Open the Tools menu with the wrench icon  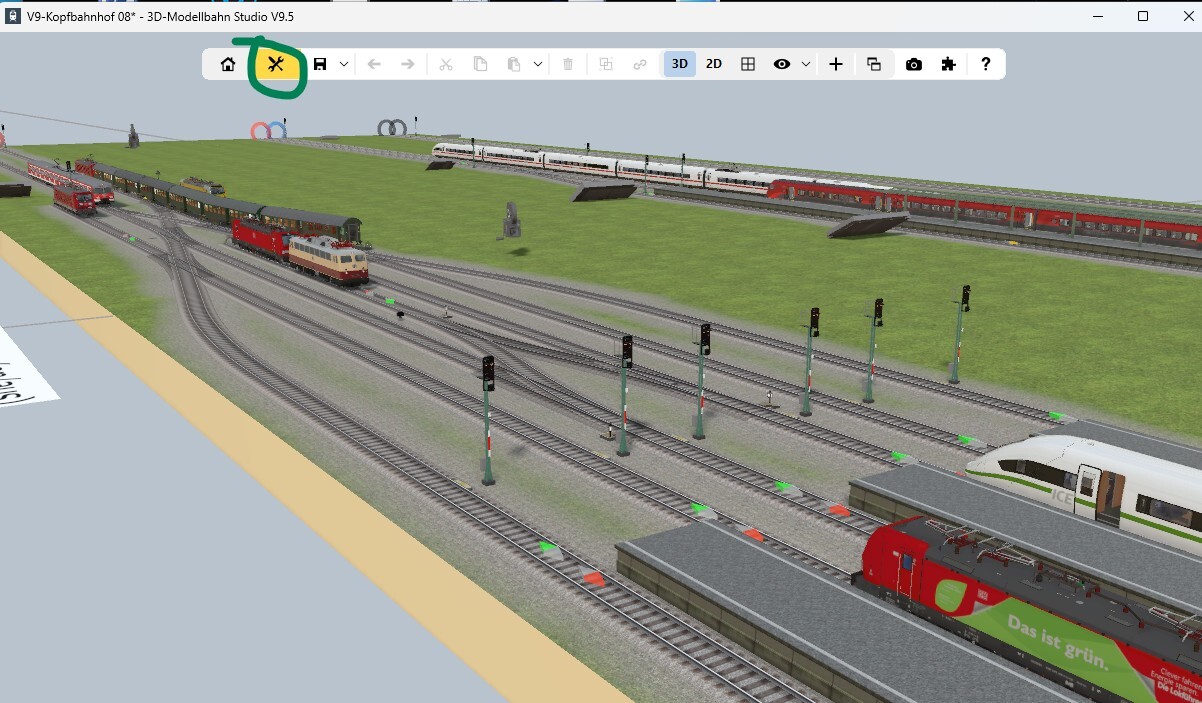coord(276,63)
